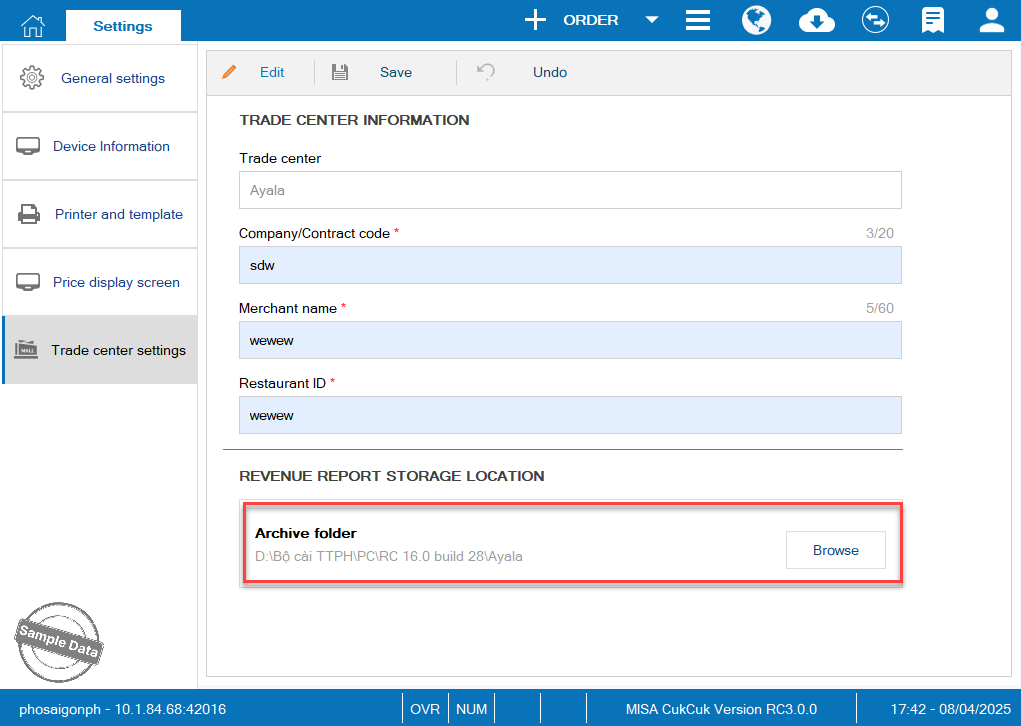Click the TRADE CENTER INFORMATION heading
Screen dimensions: 1021x726
pyautogui.click(x=354, y=120)
